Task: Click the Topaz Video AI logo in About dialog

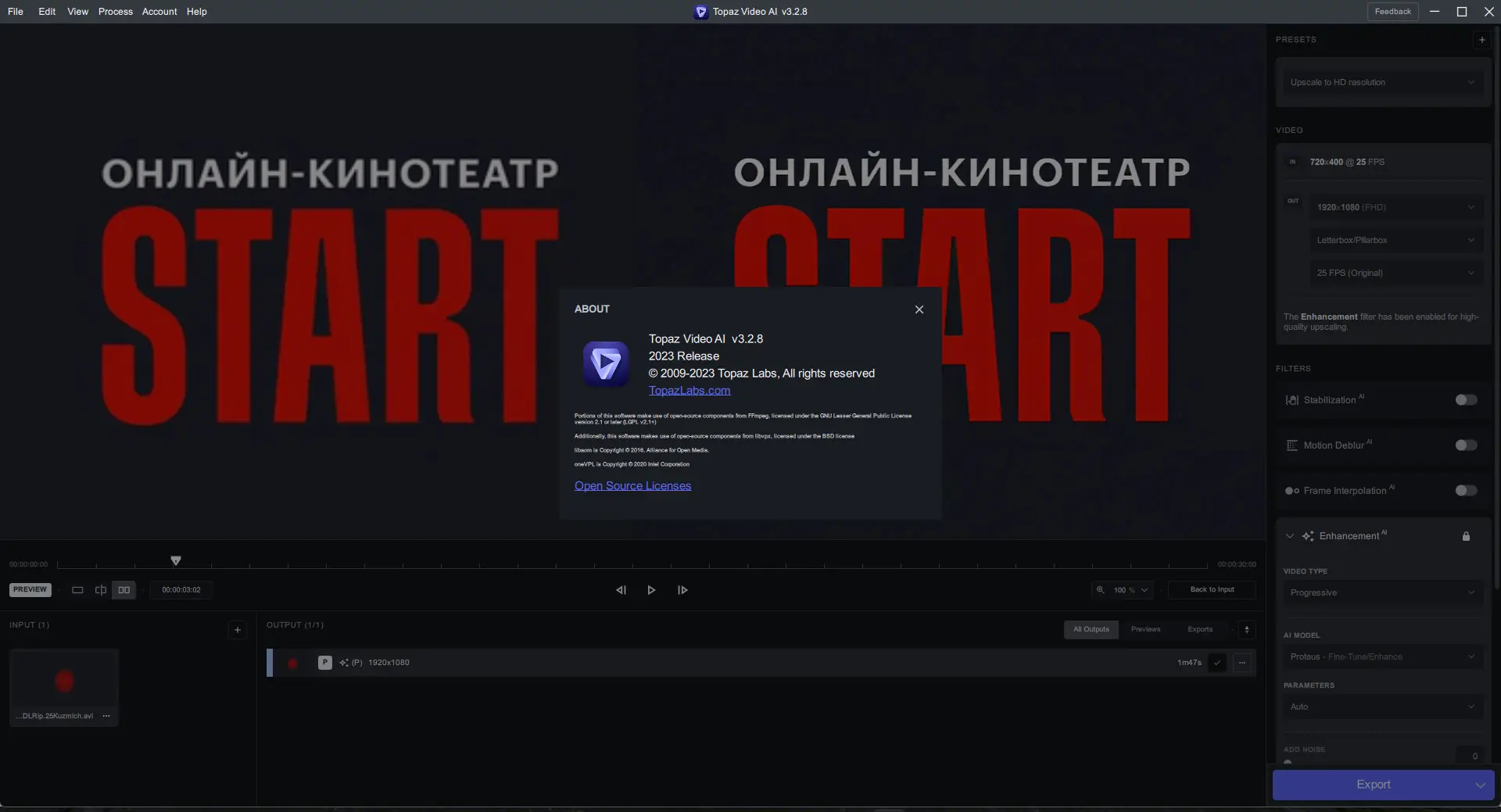Action: [606, 363]
